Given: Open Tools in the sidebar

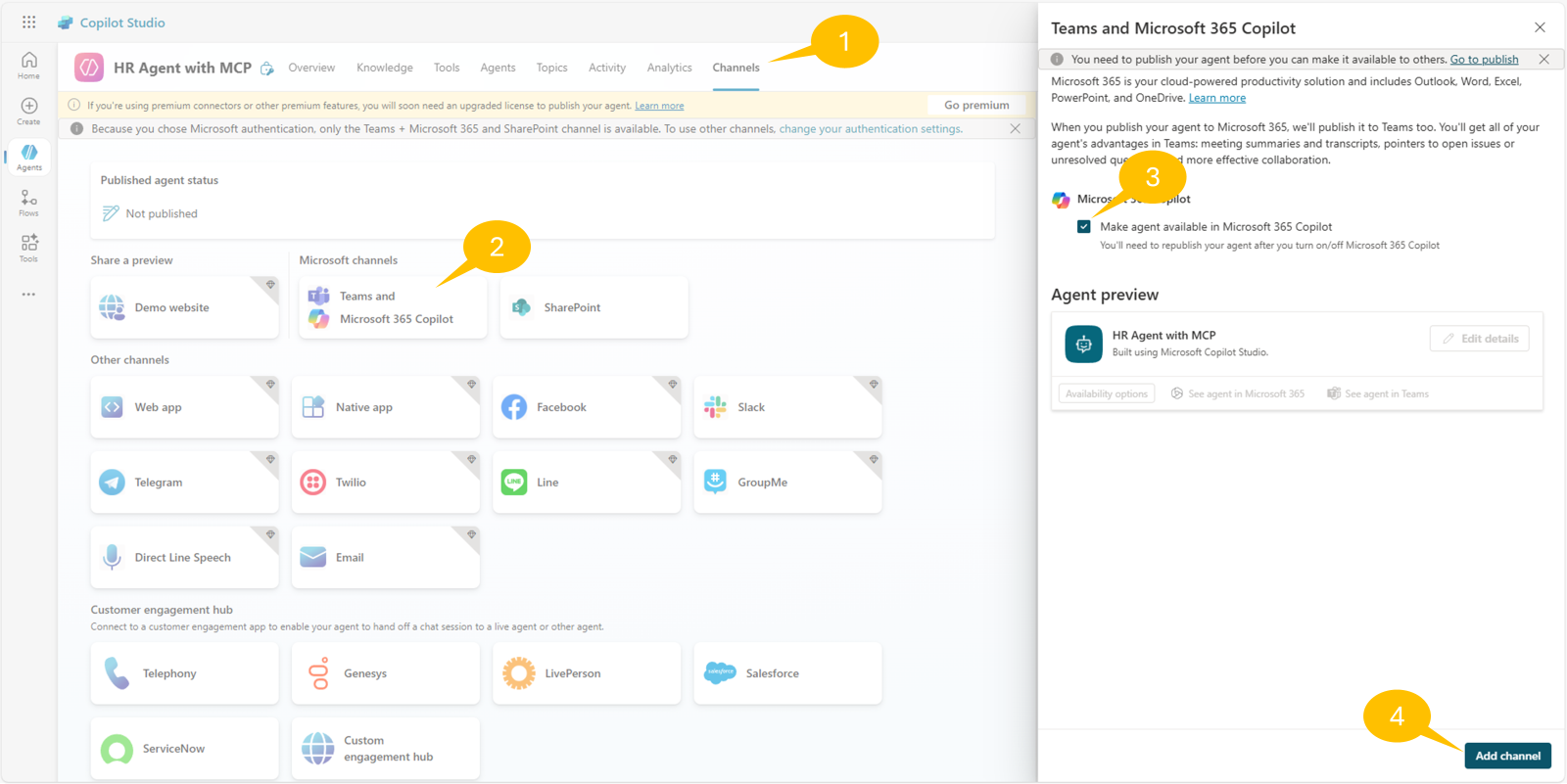Looking at the screenshot, I should tap(29, 249).
